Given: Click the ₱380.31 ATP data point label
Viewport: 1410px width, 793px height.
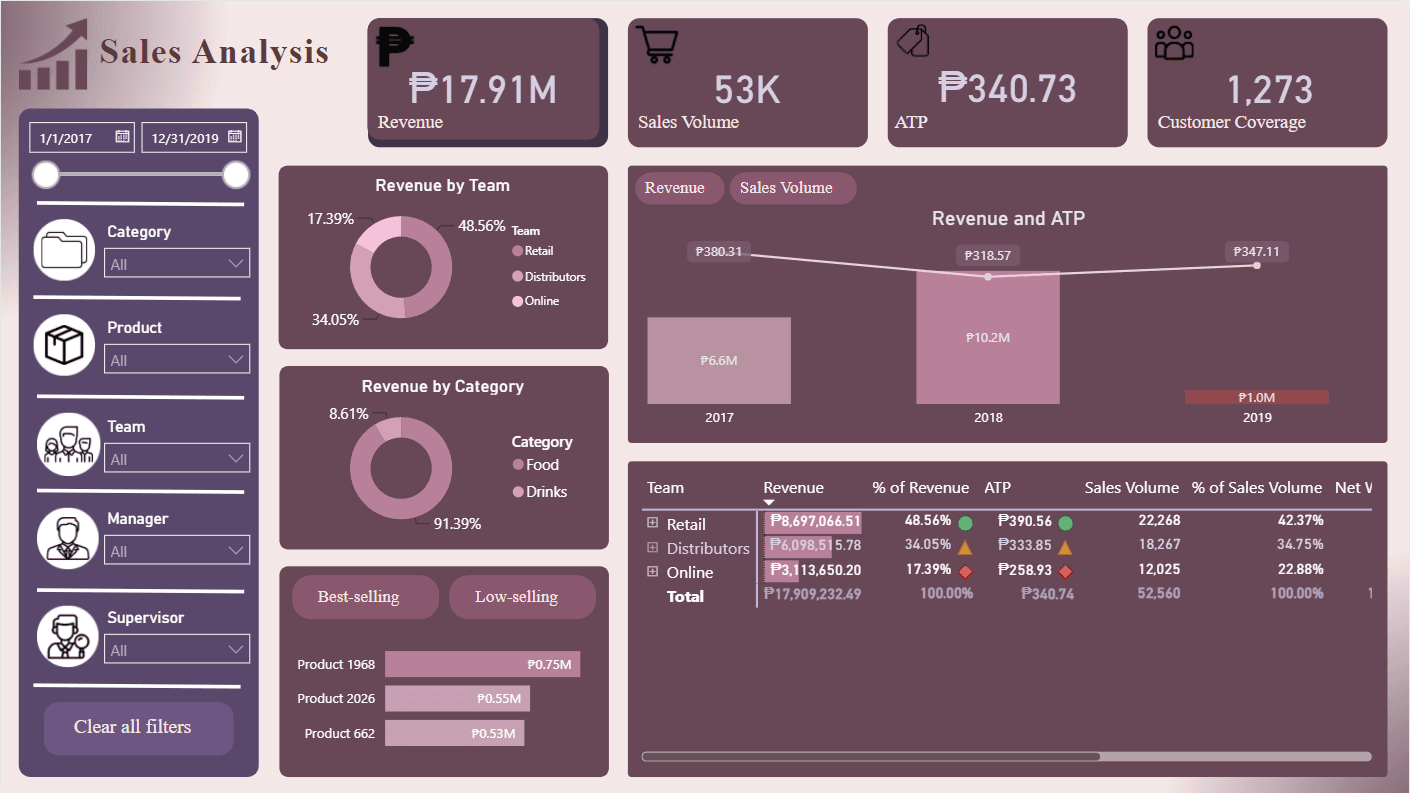Looking at the screenshot, I should click(x=719, y=252).
